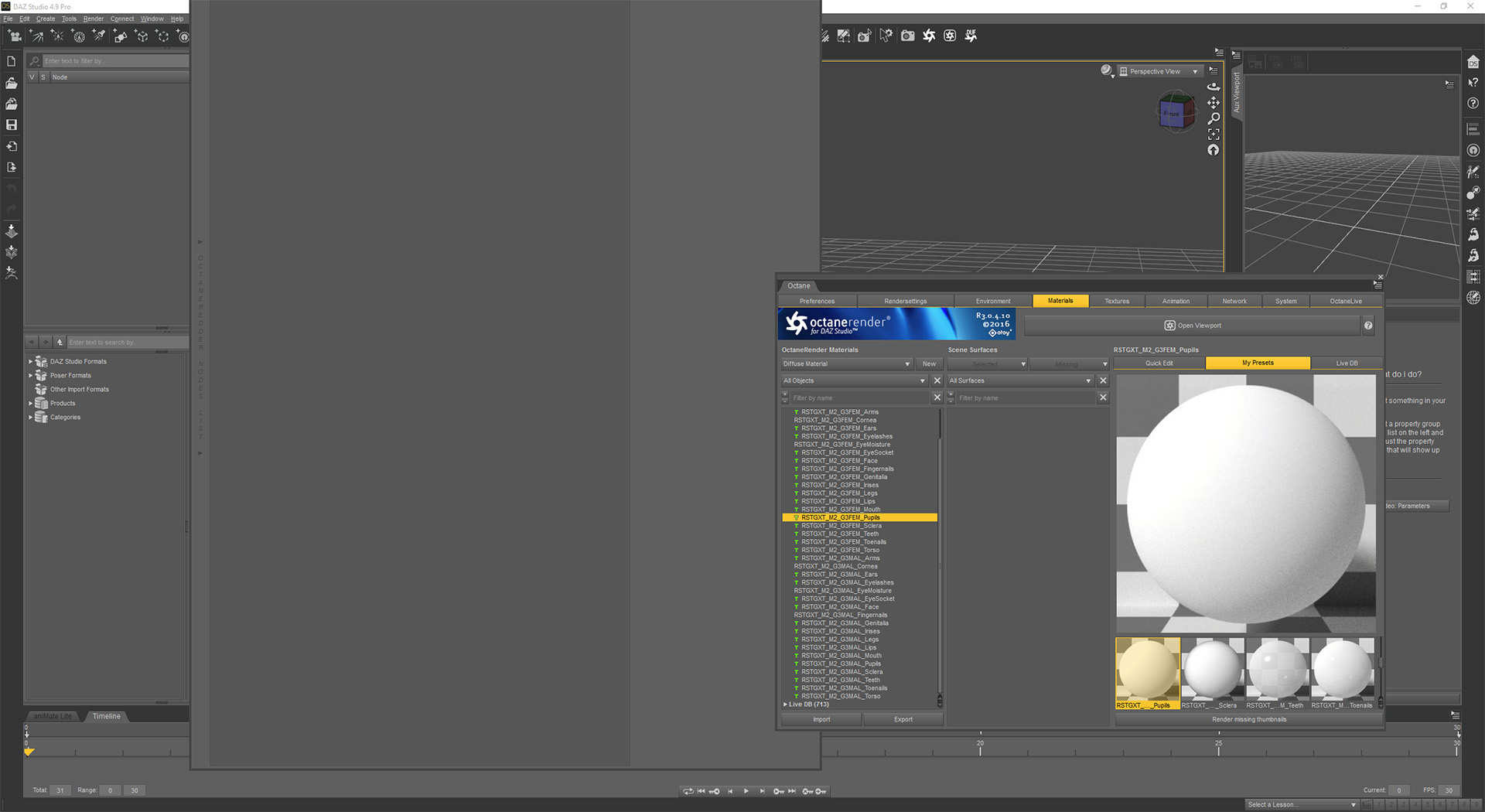Expand the Products tree item

tap(30, 403)
